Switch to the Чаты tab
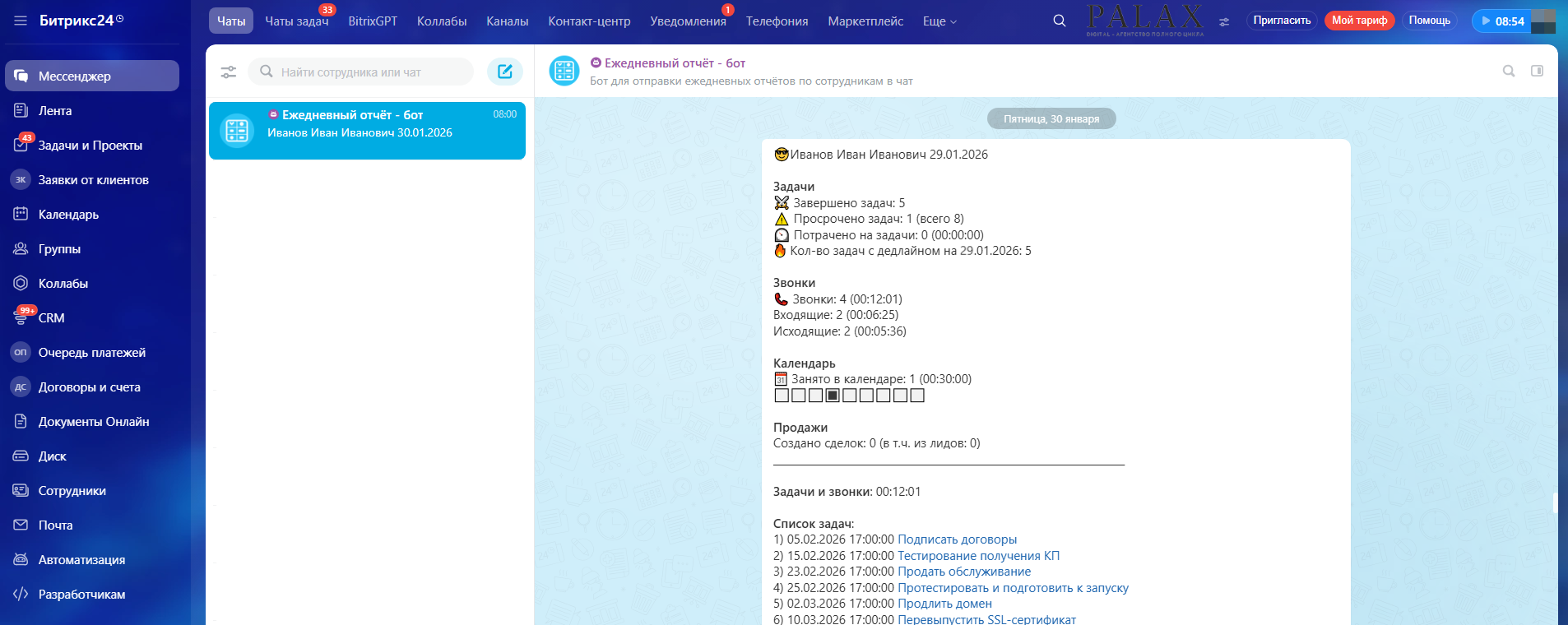 coord(231,21)
